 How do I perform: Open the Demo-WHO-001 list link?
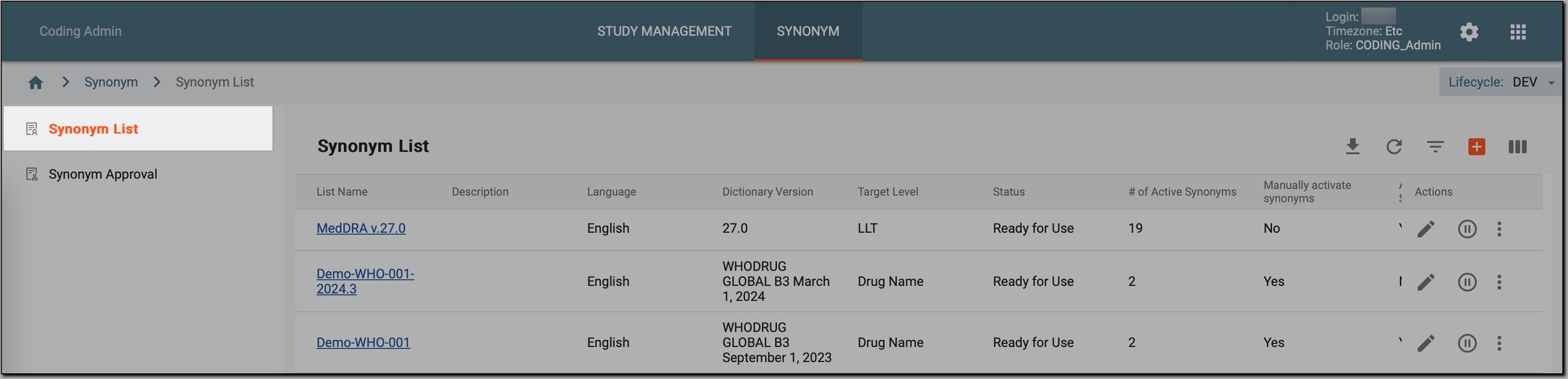[363, 343]
